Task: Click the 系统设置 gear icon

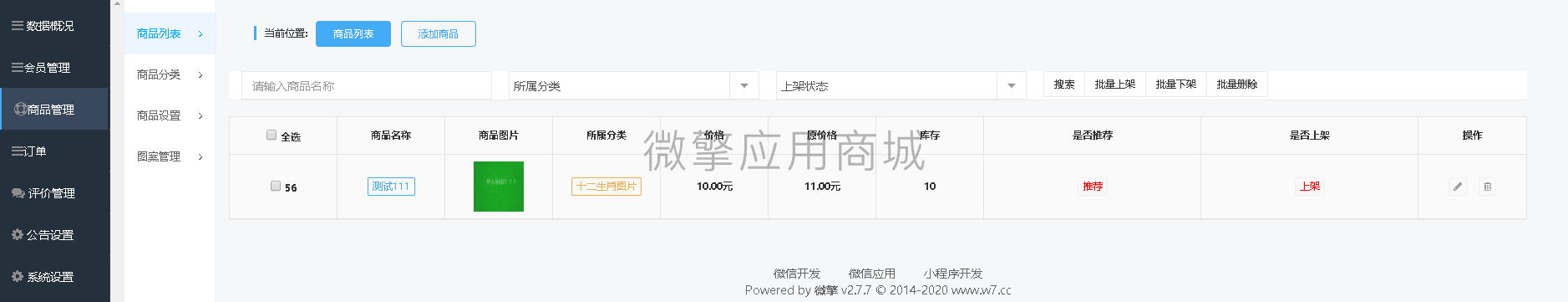Action: pos(18,277)
